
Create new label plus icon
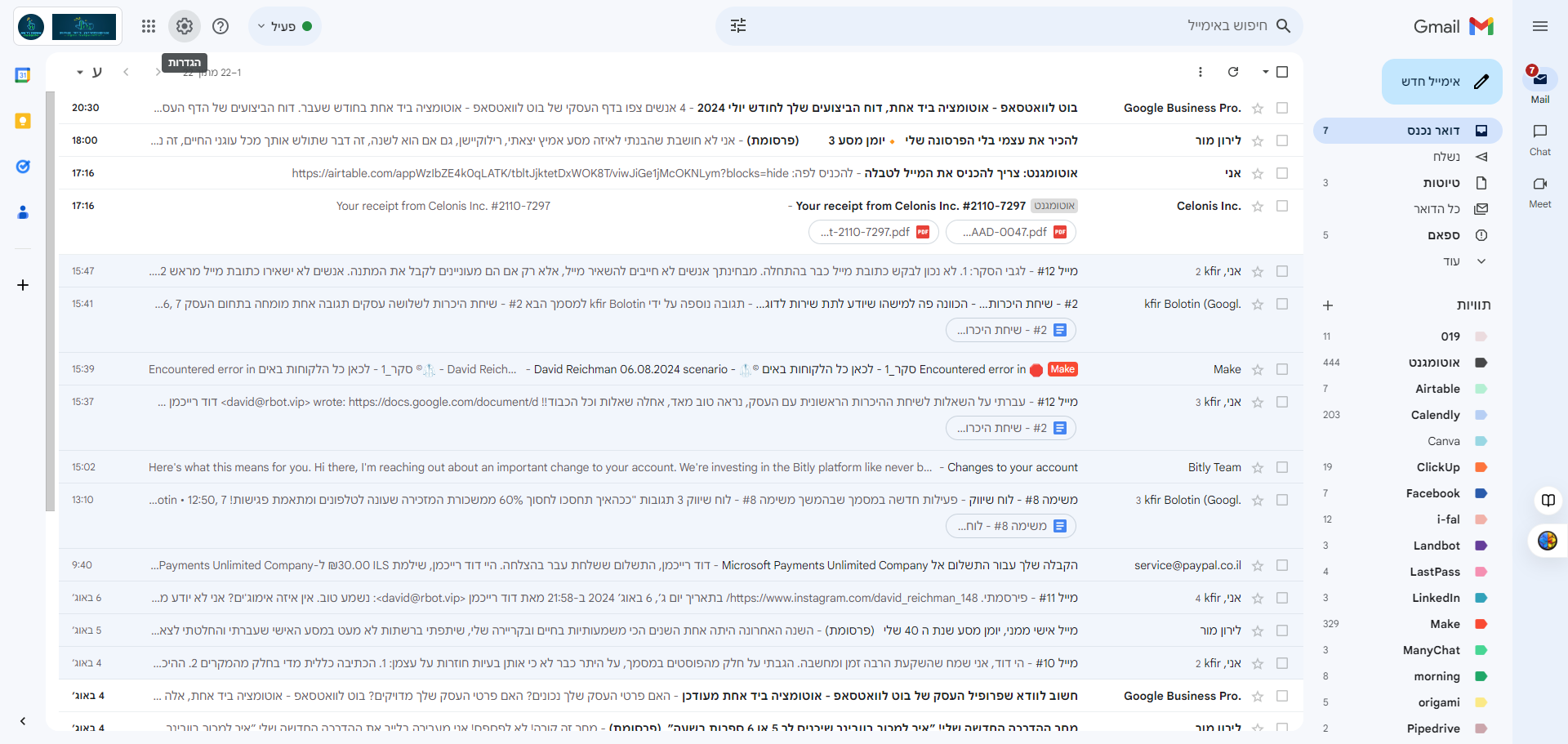tap(1328, 305)
